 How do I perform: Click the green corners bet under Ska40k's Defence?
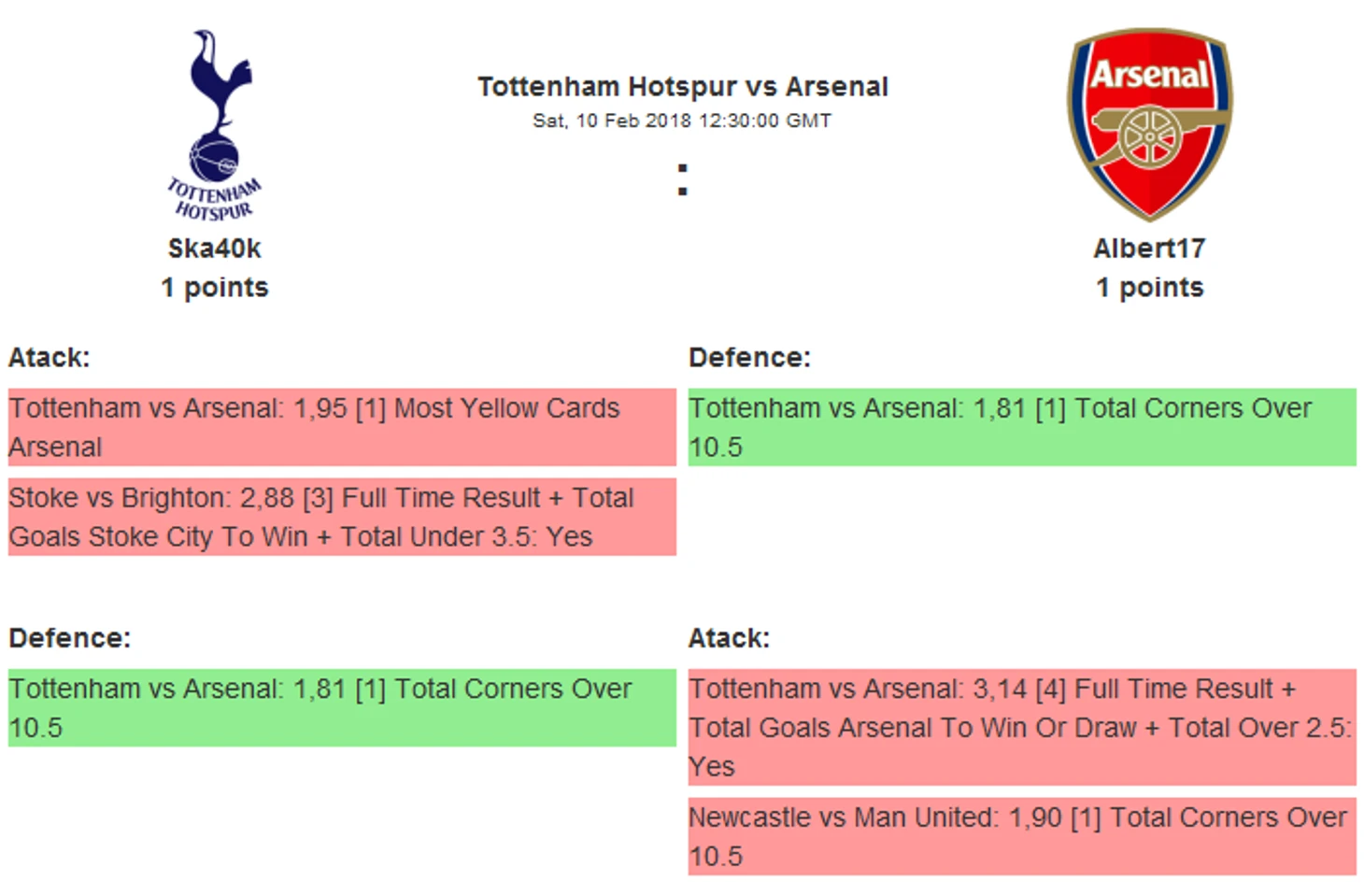[x=342, y=707]
